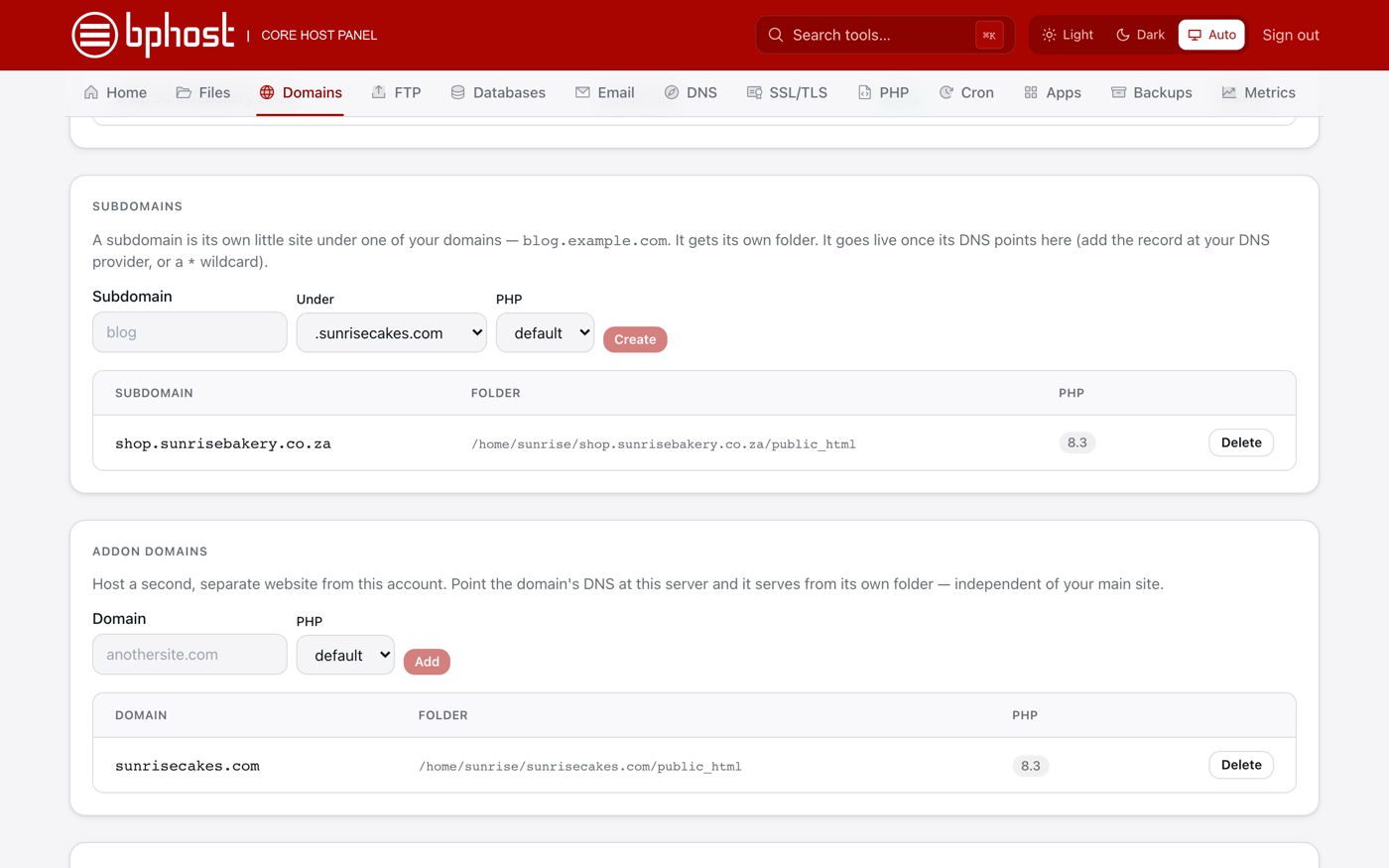The height and width of the screenshot is (868, 1389).
Task: Click the Domains globe icon
Action: coord(267,92)
